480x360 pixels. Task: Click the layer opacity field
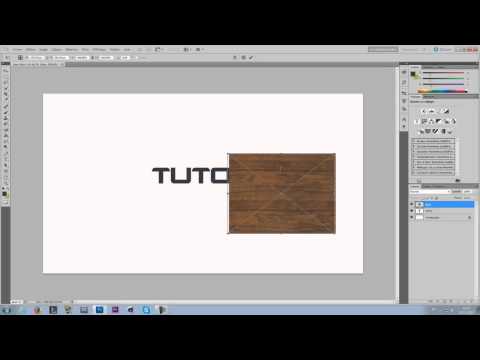click(x=467, y=192)
